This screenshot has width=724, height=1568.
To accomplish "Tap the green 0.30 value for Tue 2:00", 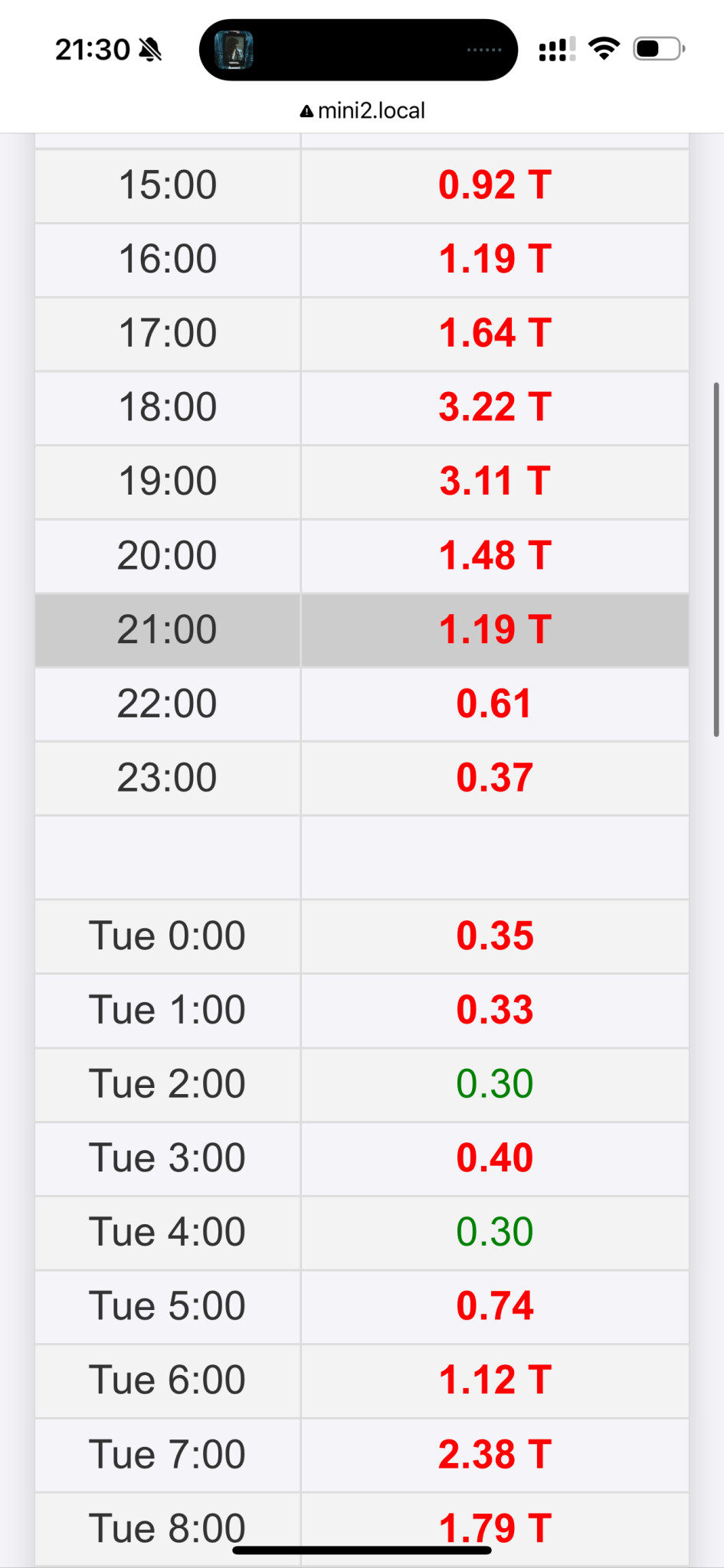I will (x=495, y=1083).
